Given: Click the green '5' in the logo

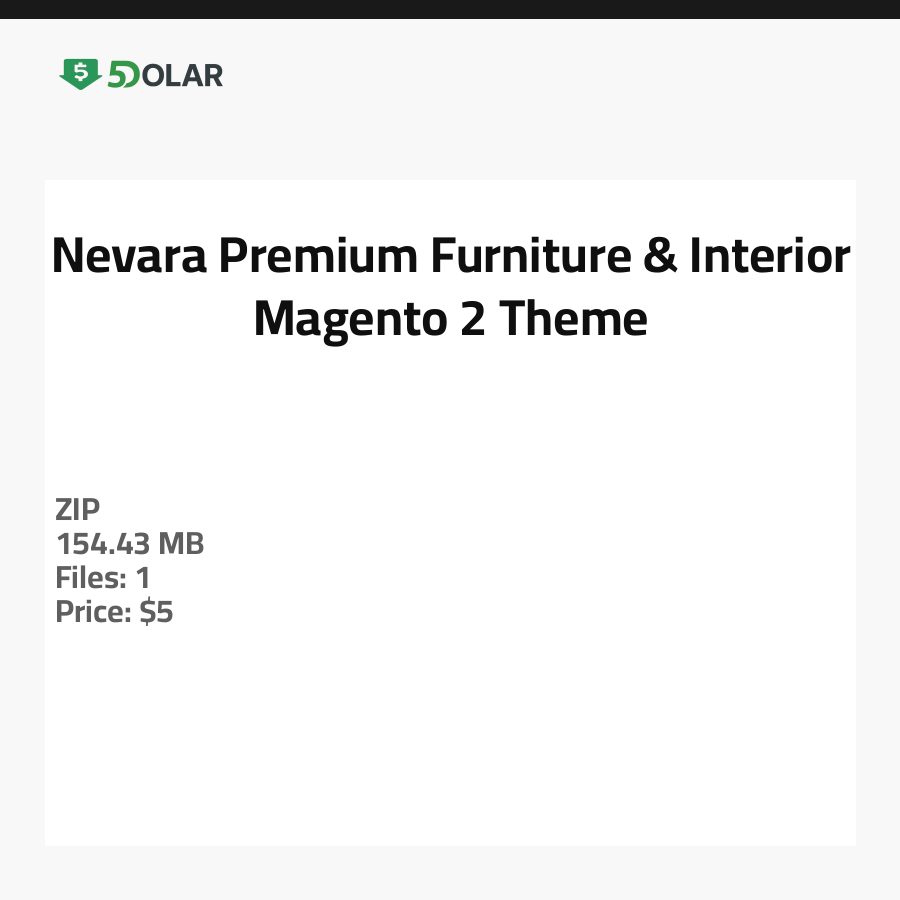Looking at the screenshot, I should click(x=118, y=75).
